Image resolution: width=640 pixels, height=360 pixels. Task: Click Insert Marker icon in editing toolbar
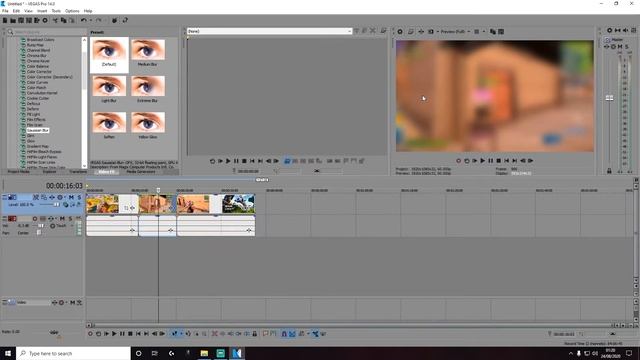[x=265, y=334]
